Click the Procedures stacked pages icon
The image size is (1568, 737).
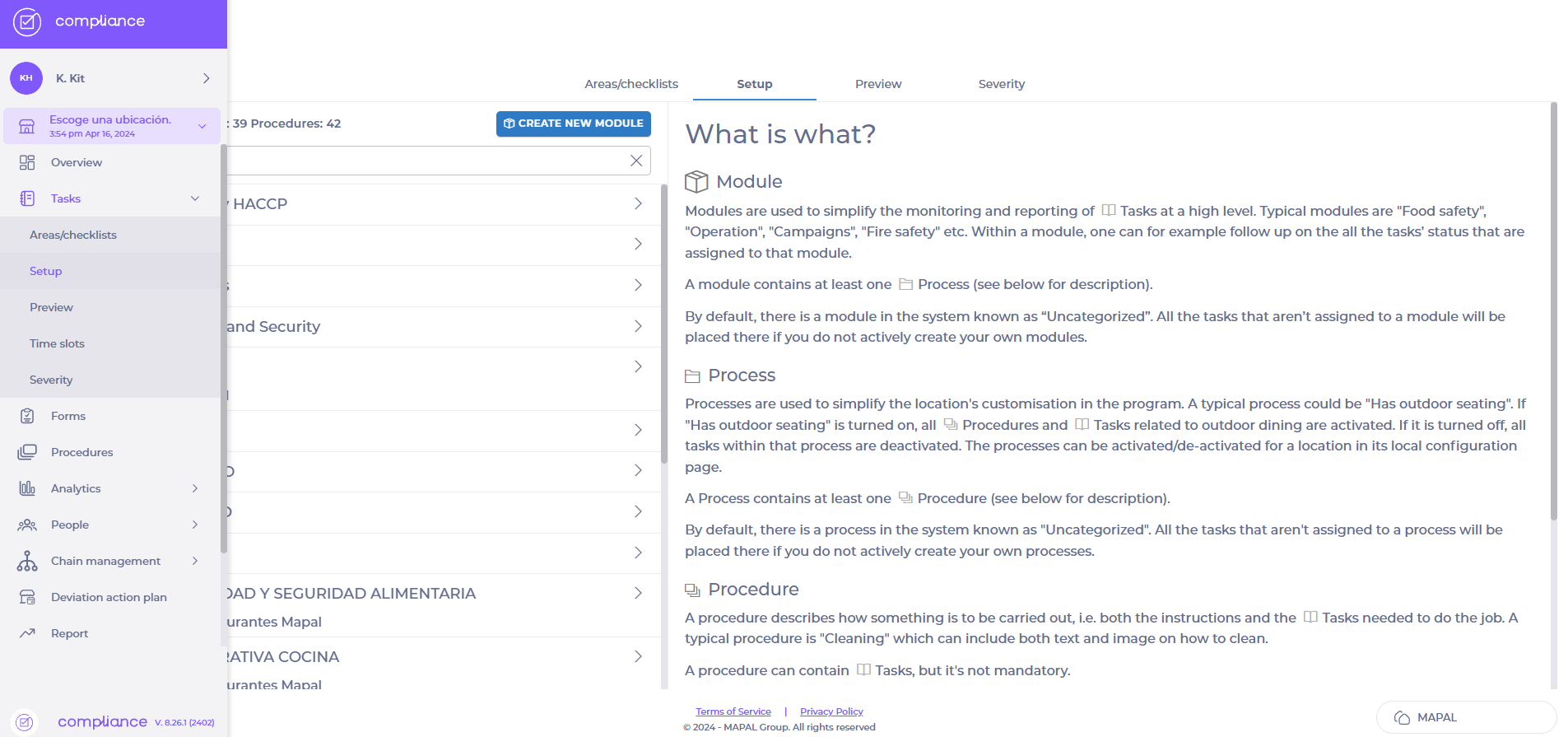pyautogui.click(x=27, y=452)
